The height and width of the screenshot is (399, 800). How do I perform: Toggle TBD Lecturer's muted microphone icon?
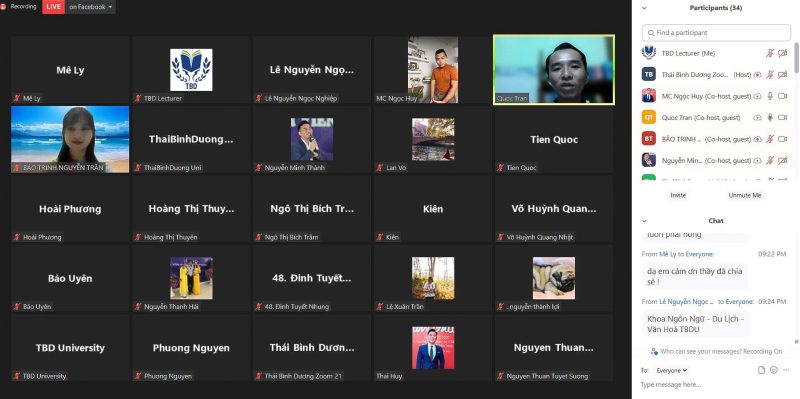(x=770, y=53)
